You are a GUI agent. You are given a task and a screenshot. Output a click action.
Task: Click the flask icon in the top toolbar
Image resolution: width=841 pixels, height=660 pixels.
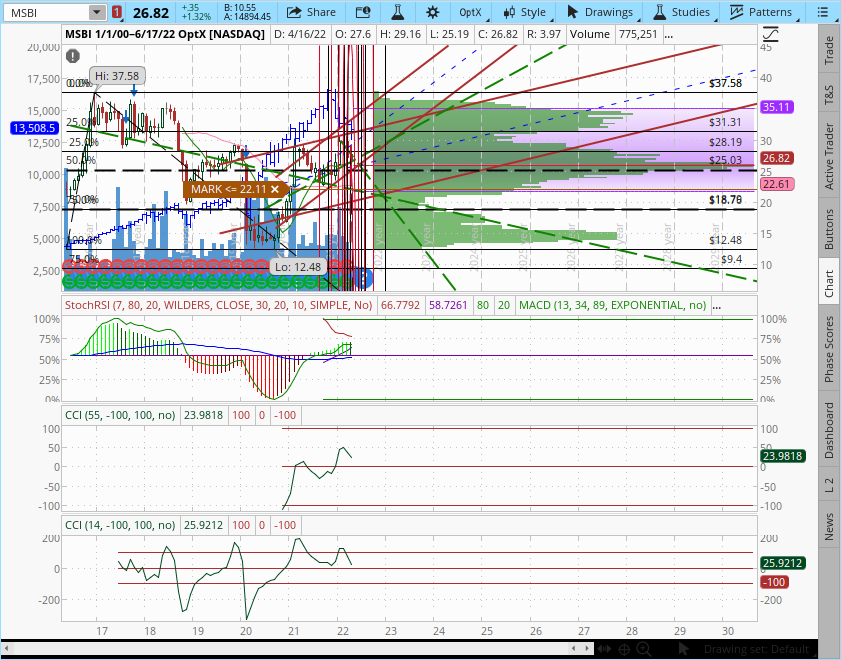click(x=397, y=12)
